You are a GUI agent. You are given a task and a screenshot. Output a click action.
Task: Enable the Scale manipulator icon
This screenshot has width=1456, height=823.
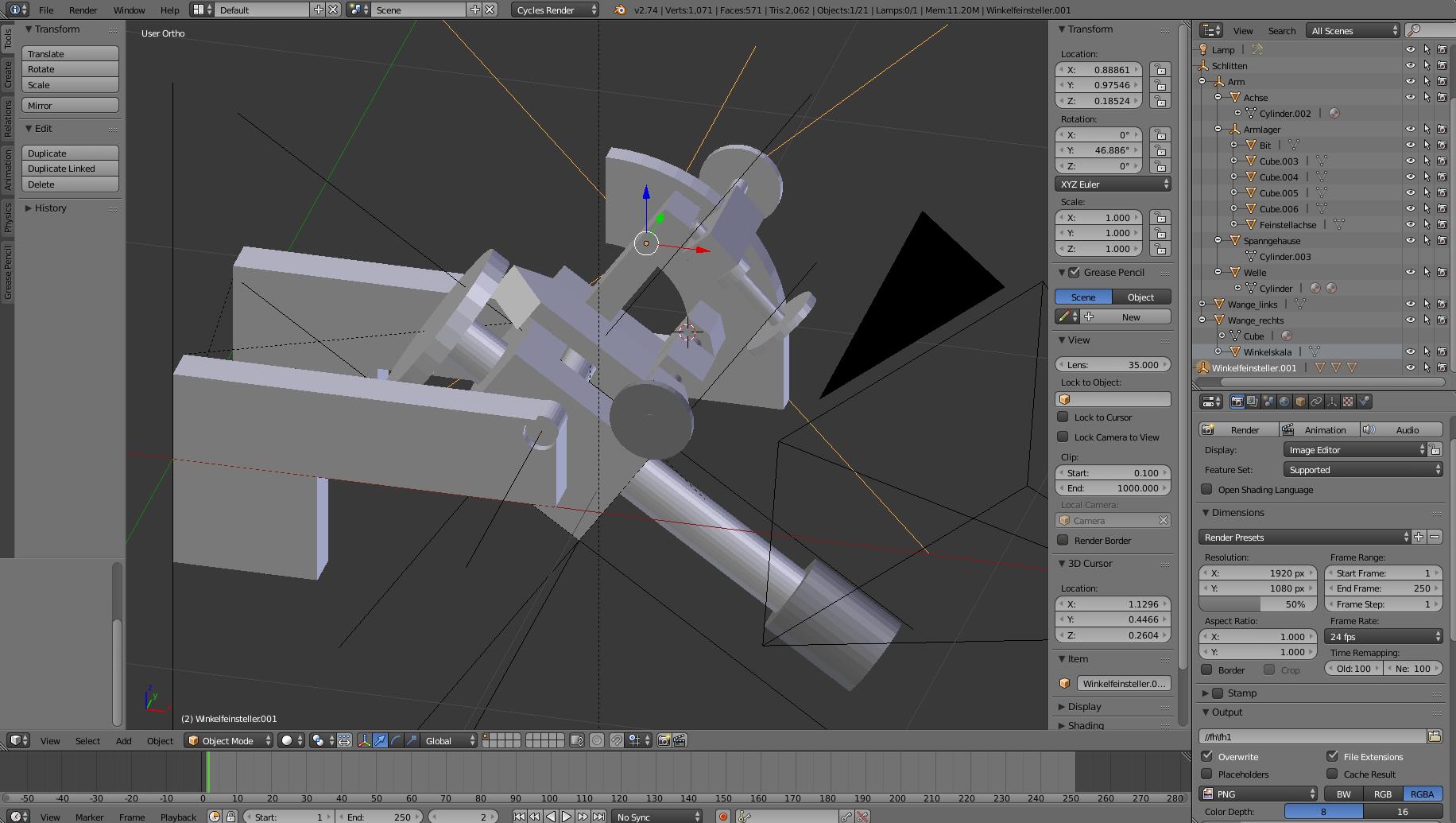pyautogui.click(x=412, y=740)
